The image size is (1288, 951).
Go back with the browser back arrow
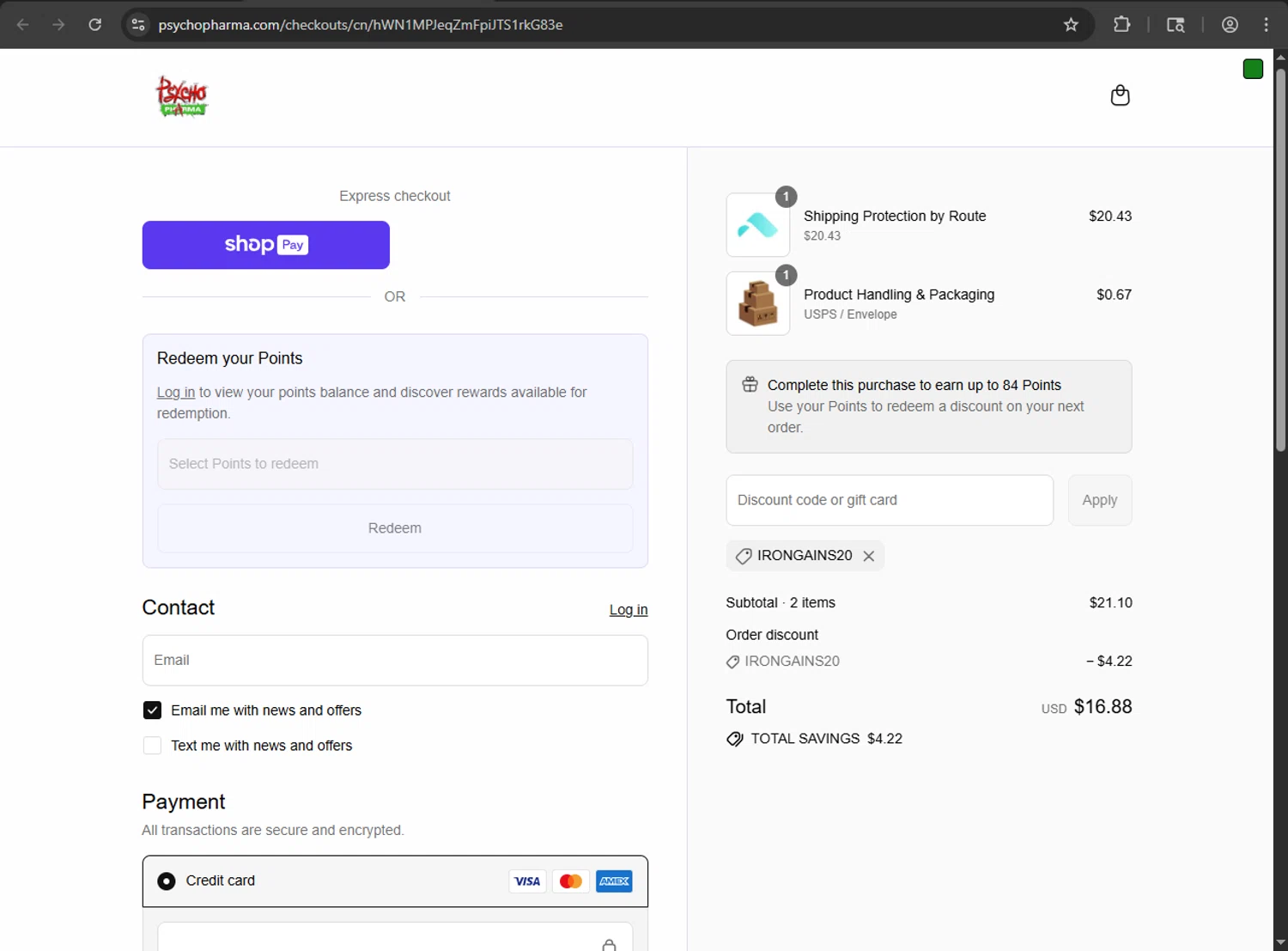pos(23,25)
